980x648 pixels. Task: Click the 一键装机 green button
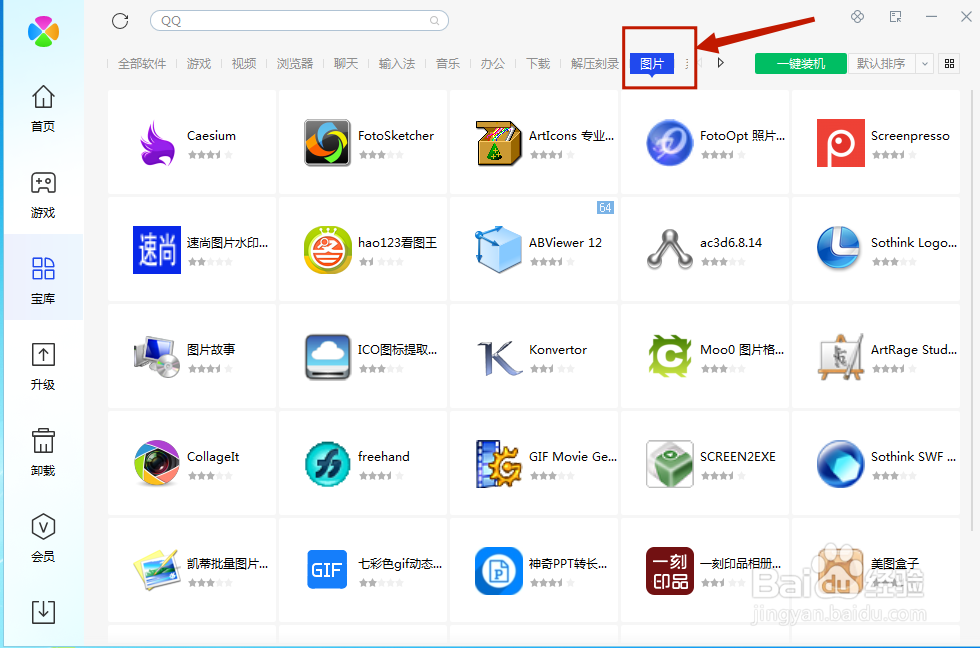[801, 63]
